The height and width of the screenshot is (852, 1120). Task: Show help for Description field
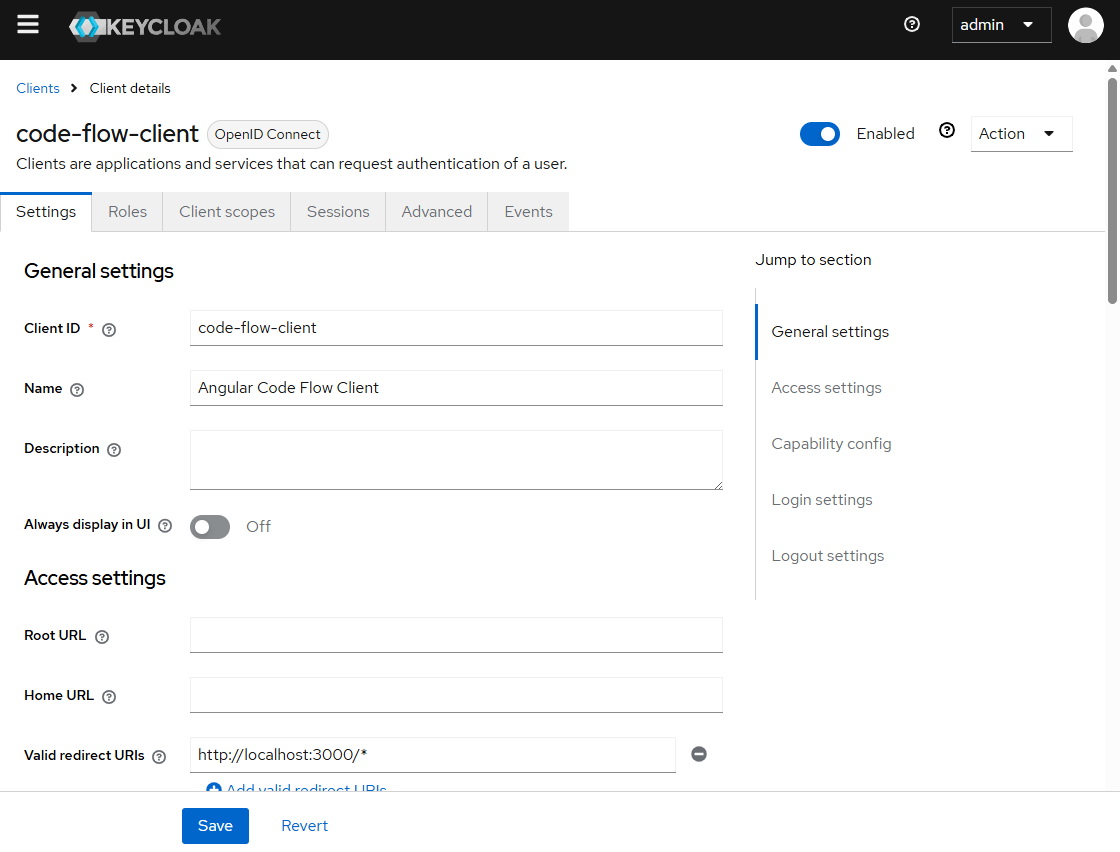(x=114, y=449)
